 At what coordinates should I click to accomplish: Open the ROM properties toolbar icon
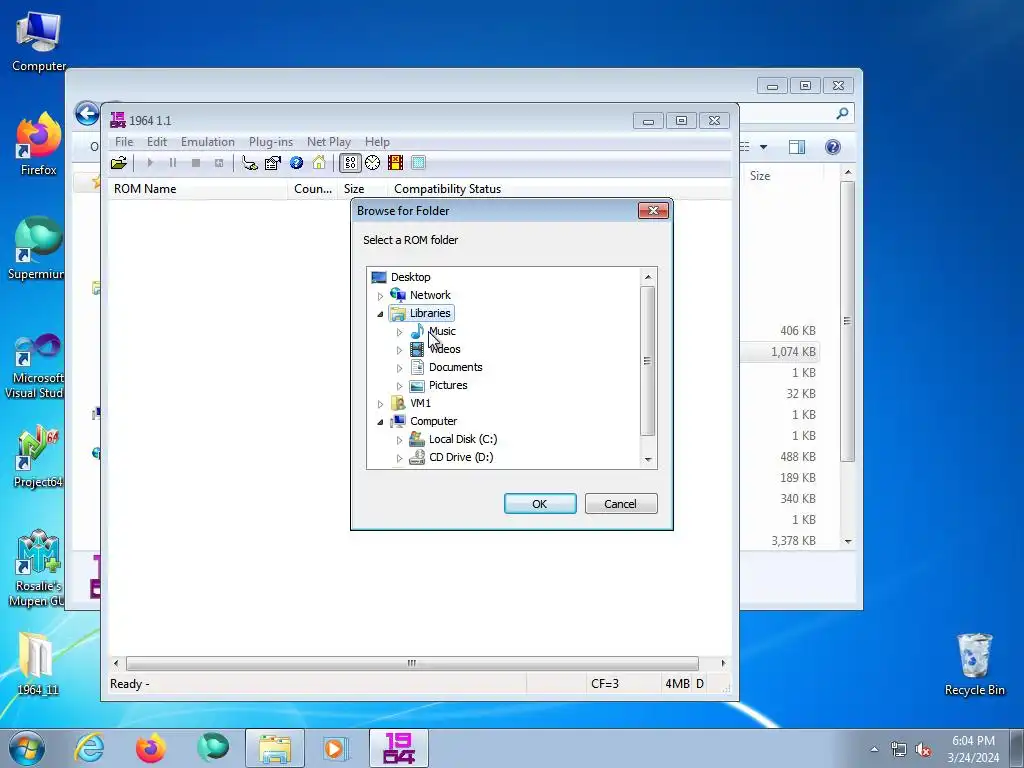tap(272, 163)
